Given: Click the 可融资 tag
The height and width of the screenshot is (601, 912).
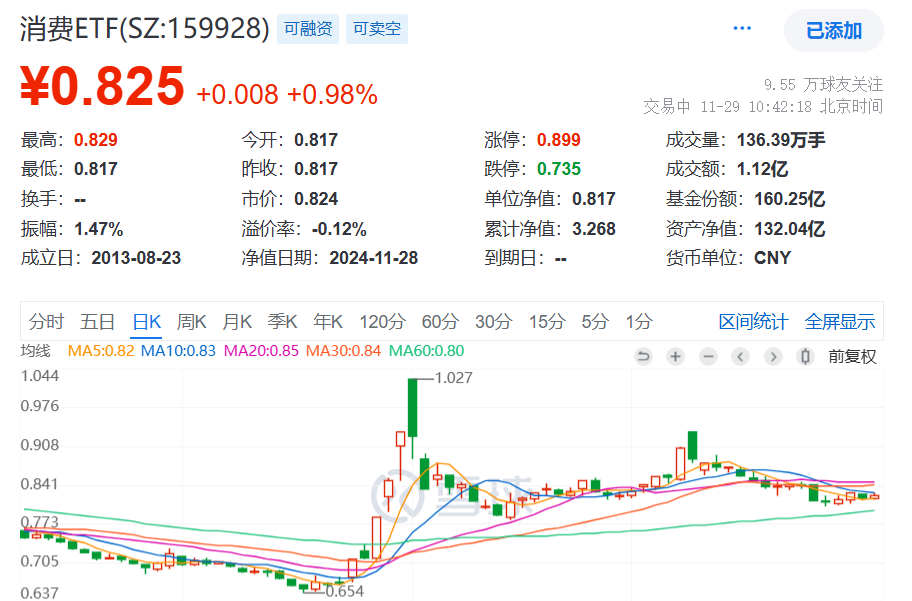Looking at the screenshot, I should click(x=308, y=29).
